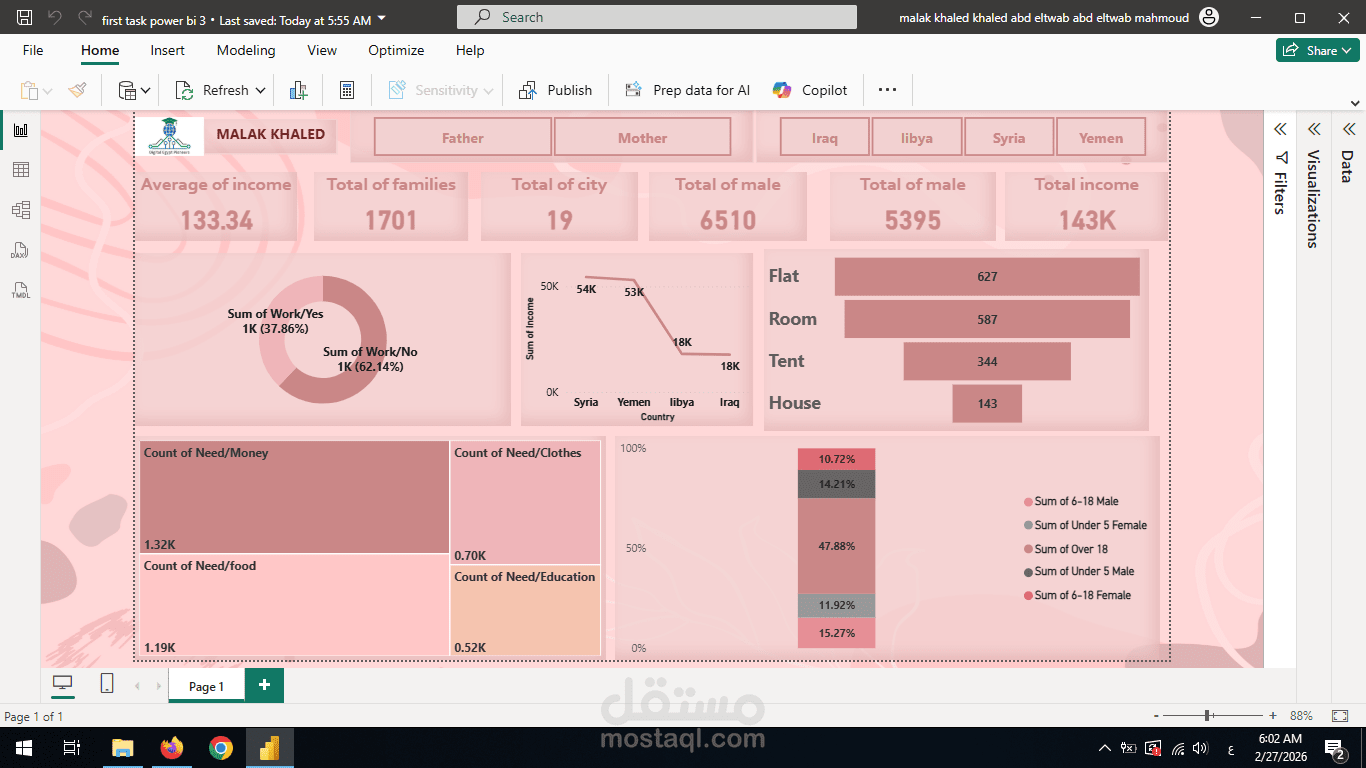Select the Format painter brush icon
This screenshot has width=1366, height=768.
coord(77,90)
